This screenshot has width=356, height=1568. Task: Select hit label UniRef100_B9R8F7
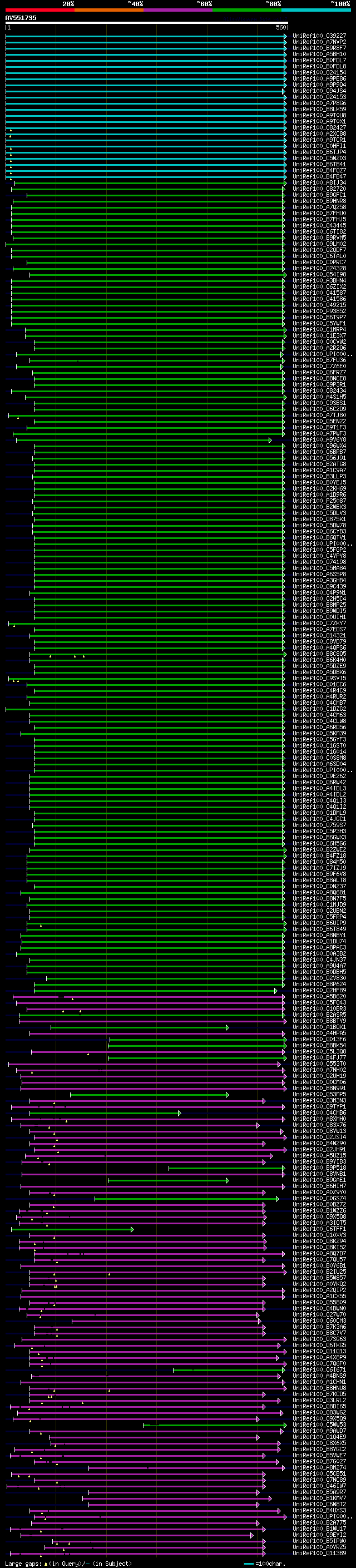click(x=319, y=48)
